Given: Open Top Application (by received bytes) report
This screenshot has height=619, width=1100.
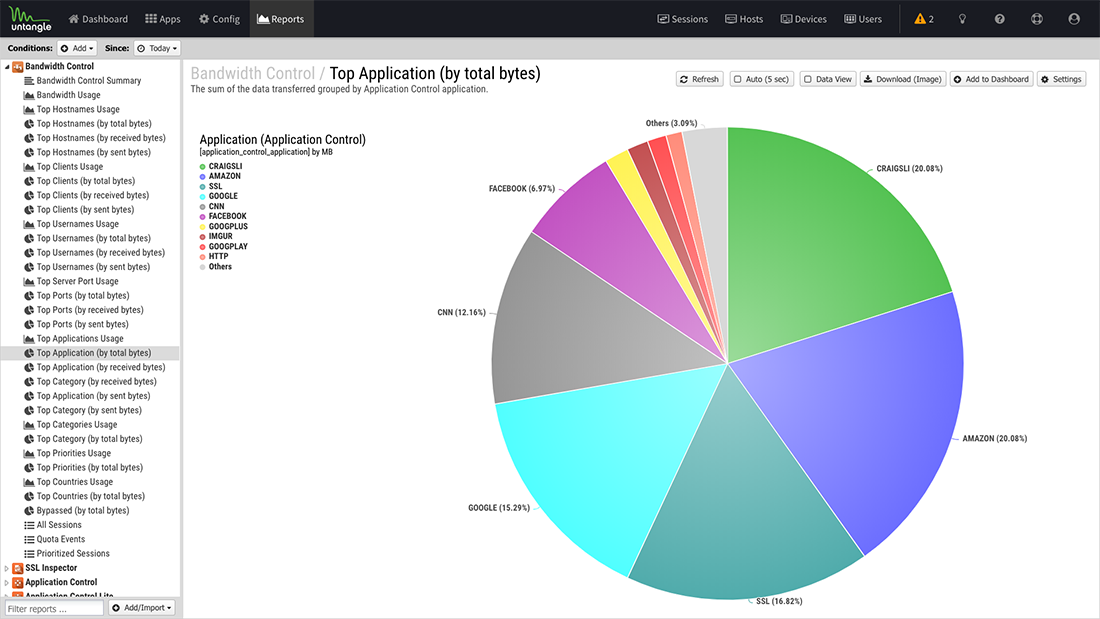Looking at the screenshot, I should (100, 367).
